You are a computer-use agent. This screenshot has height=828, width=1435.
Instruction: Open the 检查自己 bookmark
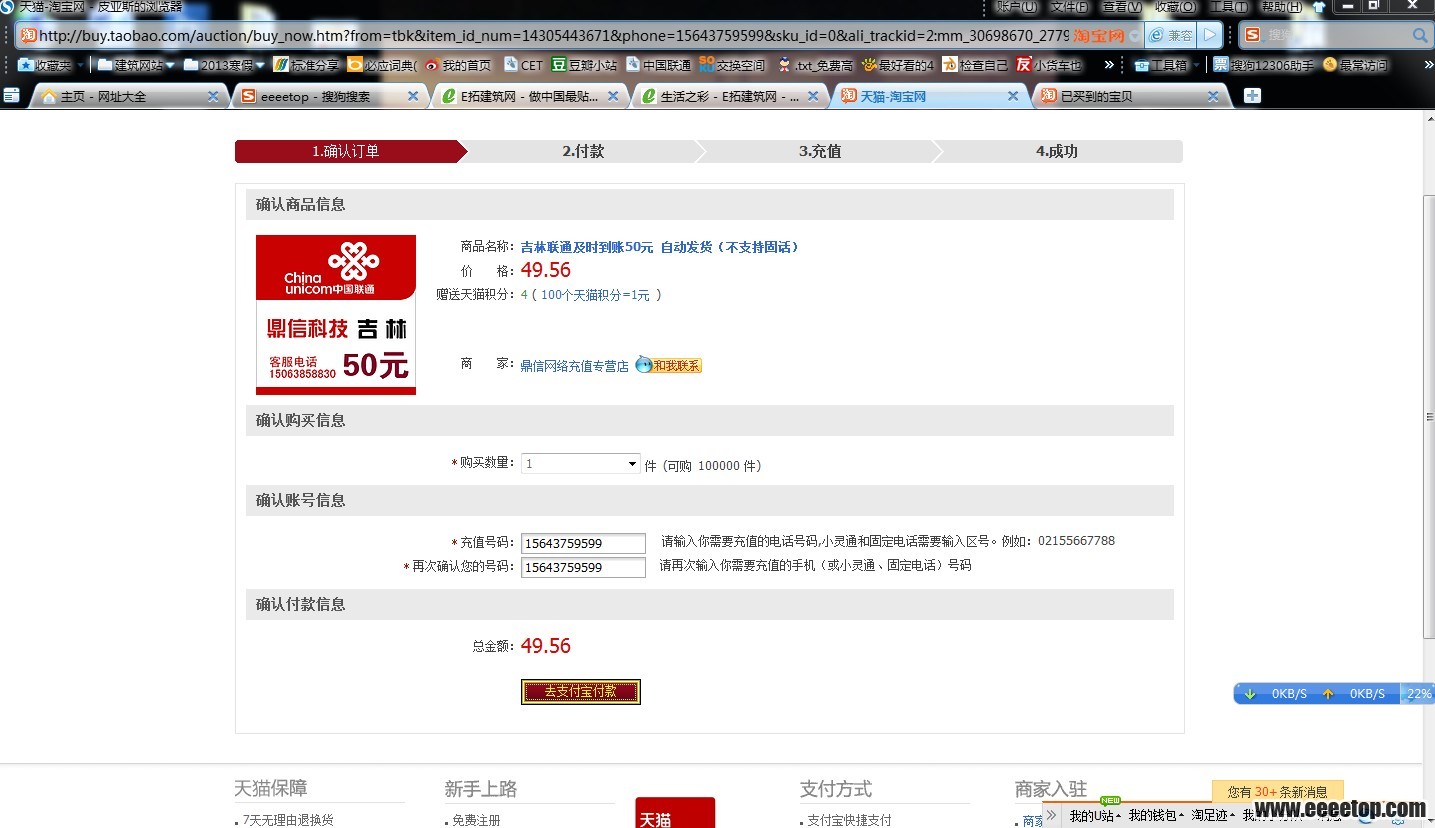975,65
